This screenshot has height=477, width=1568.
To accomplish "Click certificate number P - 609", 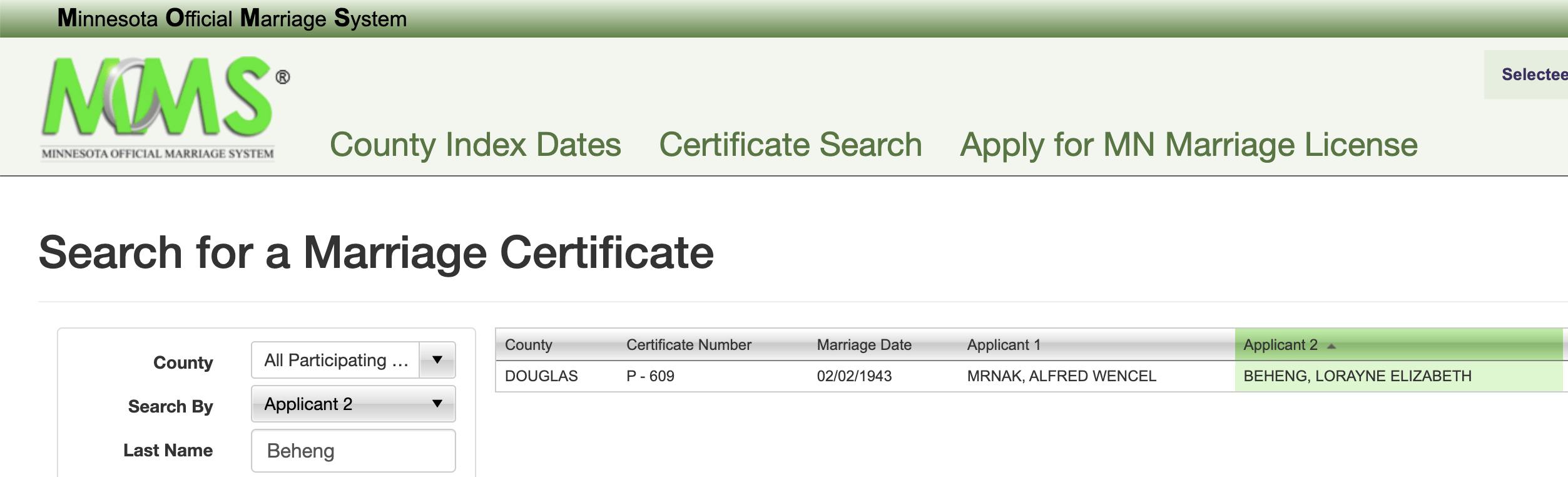I will (650, 376).
